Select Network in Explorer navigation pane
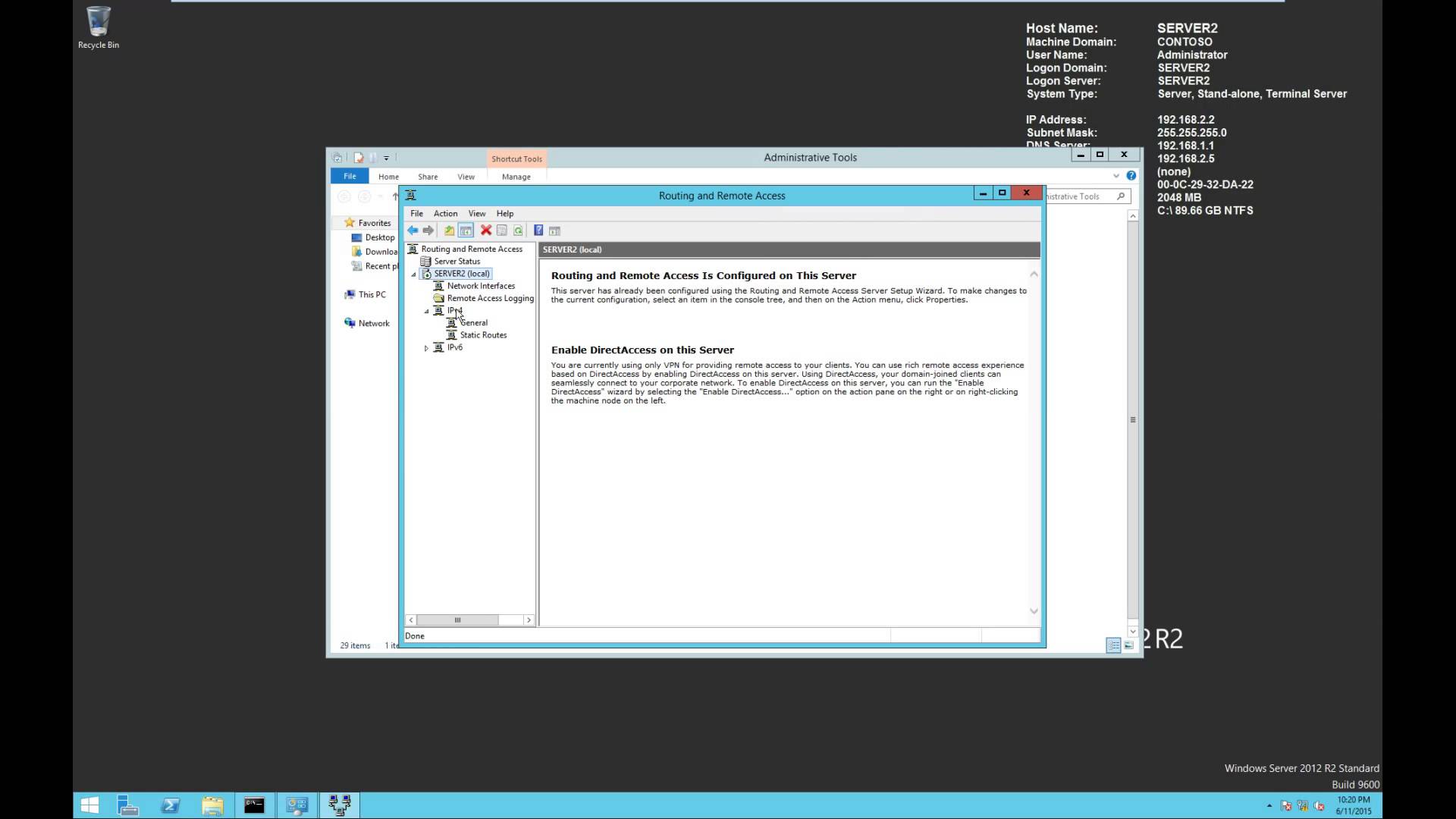The height and width of the screenshot is (819, 1456). point(374,323)
